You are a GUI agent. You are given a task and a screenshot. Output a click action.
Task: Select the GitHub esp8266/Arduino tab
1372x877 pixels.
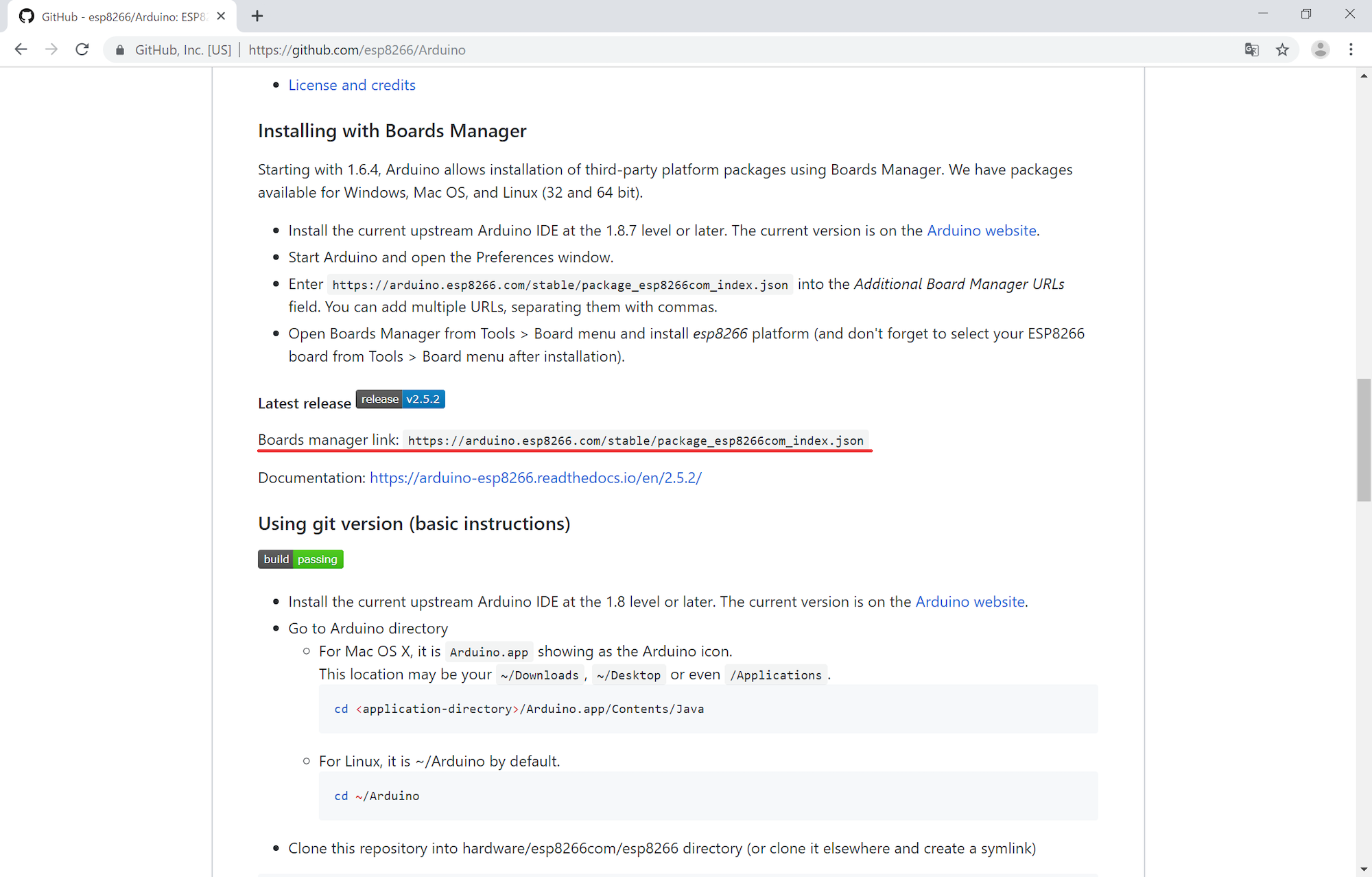(x=122, y=16)
